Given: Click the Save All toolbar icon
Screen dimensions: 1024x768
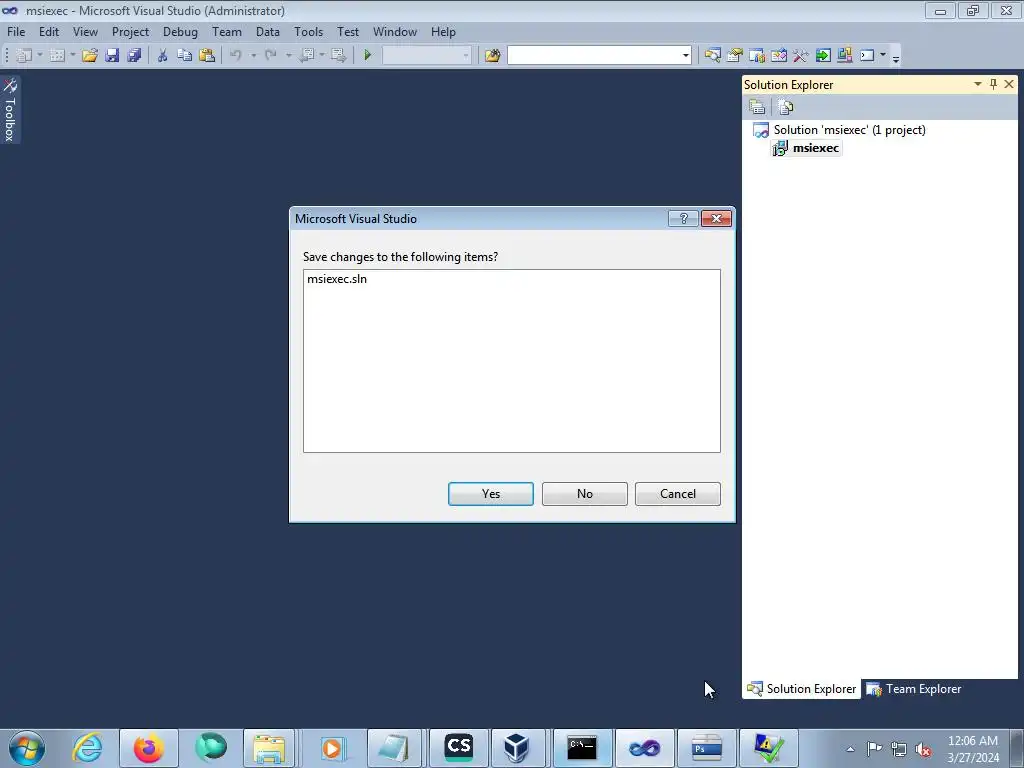Looking at the screenshot, I should point(135,56).
